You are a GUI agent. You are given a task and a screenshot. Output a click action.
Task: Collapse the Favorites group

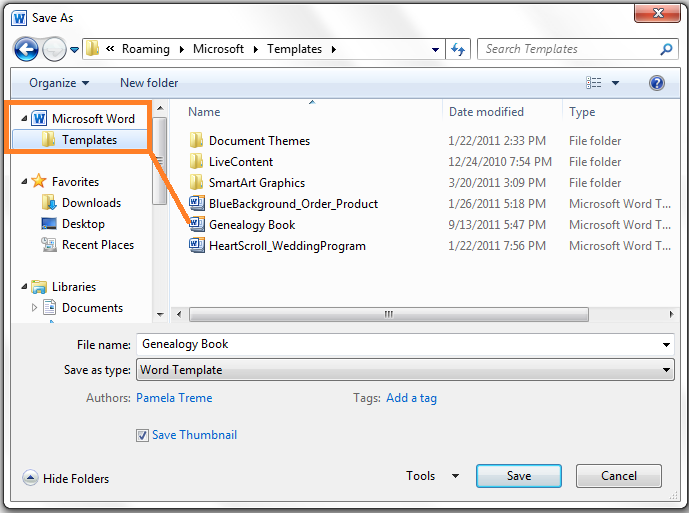click(24, 181)
